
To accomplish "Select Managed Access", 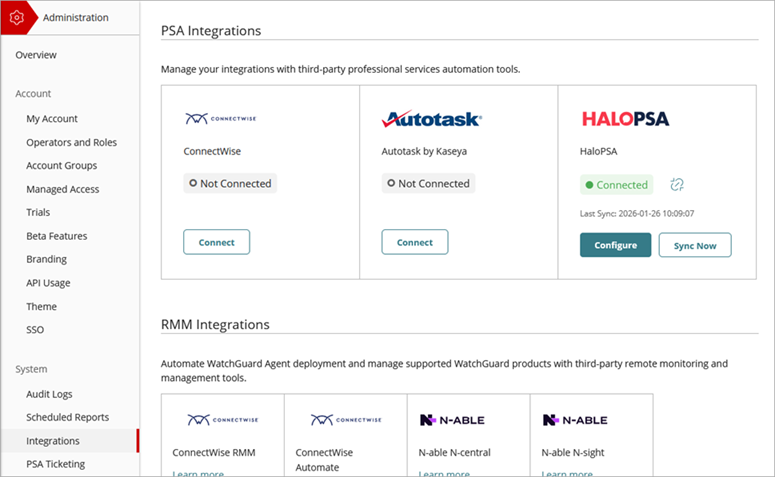I will coord(63,189).
